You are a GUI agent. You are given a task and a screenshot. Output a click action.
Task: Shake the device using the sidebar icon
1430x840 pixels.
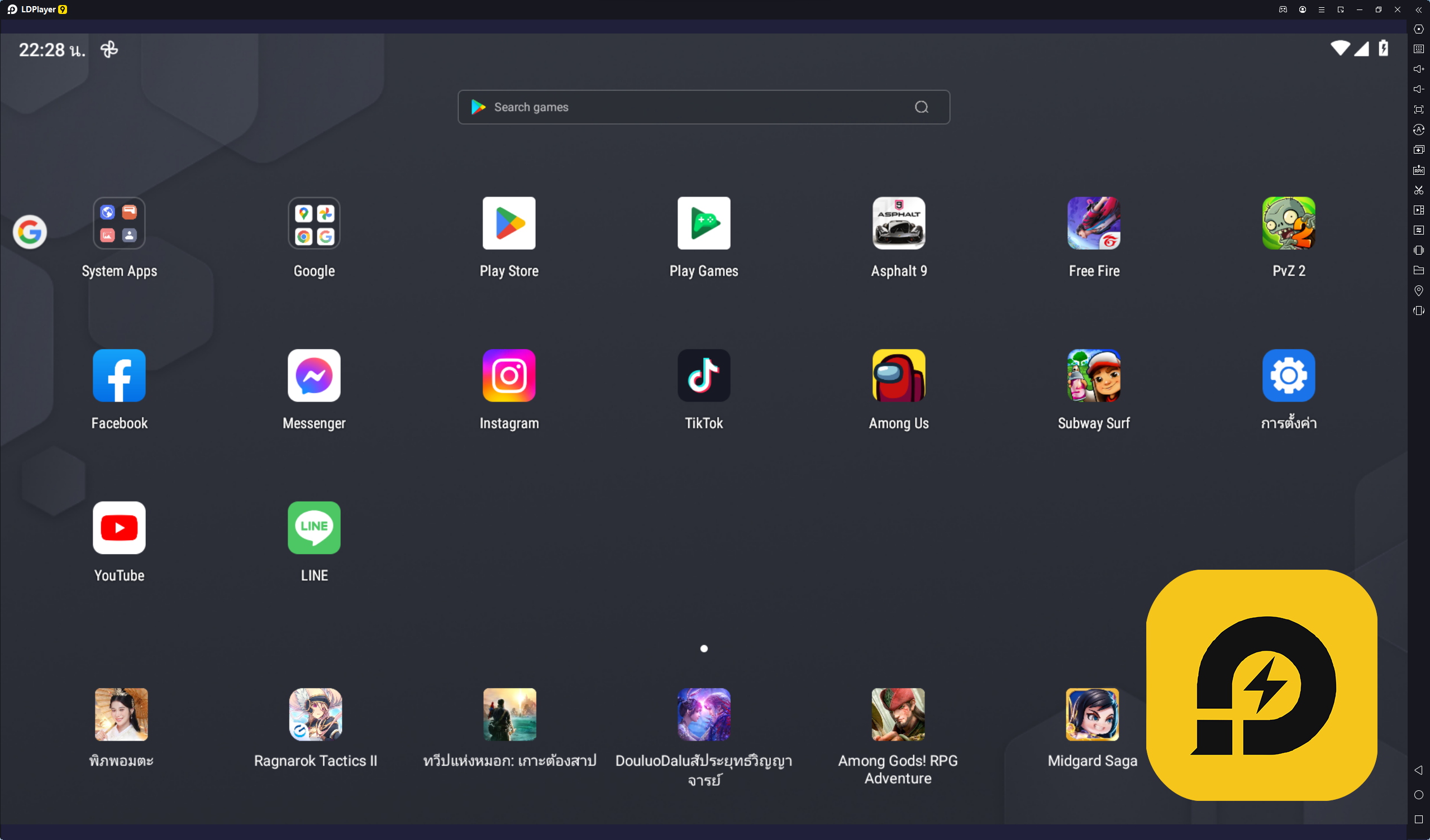point(1419,250)
